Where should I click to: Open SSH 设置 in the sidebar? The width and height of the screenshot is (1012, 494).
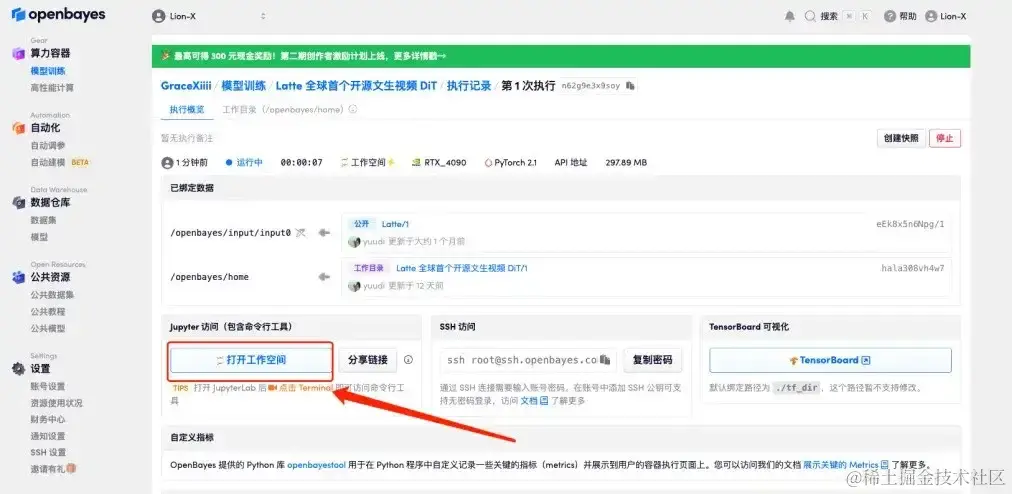pyautogui.click(x=48, y=452)
